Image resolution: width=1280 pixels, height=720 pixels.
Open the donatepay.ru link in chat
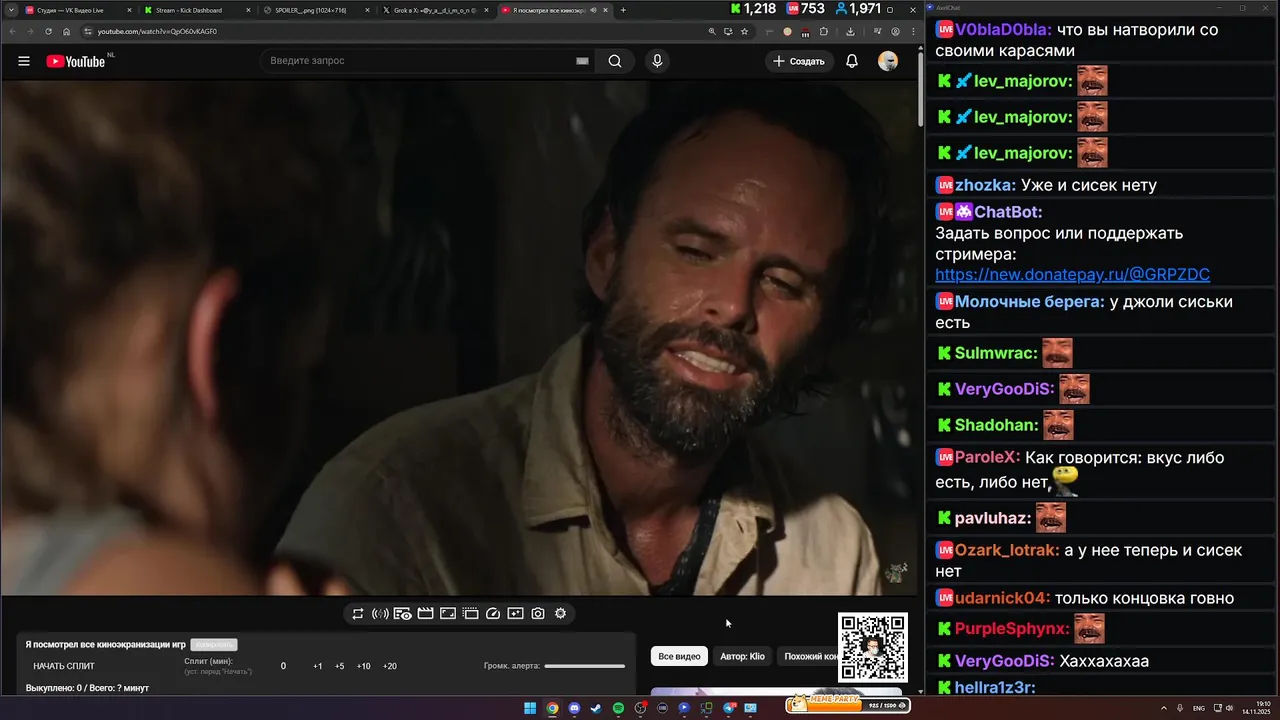click(1072, 274)
